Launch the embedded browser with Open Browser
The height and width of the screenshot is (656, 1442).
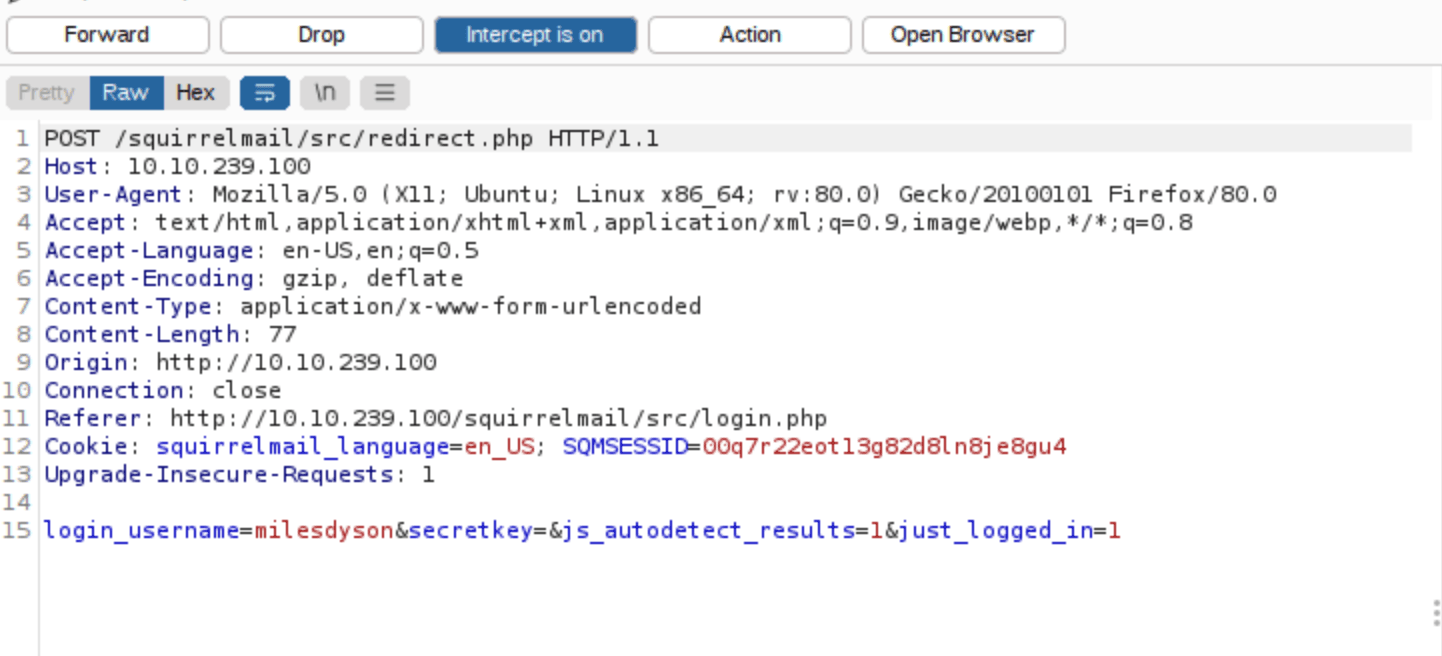click(x=963, y=34)
